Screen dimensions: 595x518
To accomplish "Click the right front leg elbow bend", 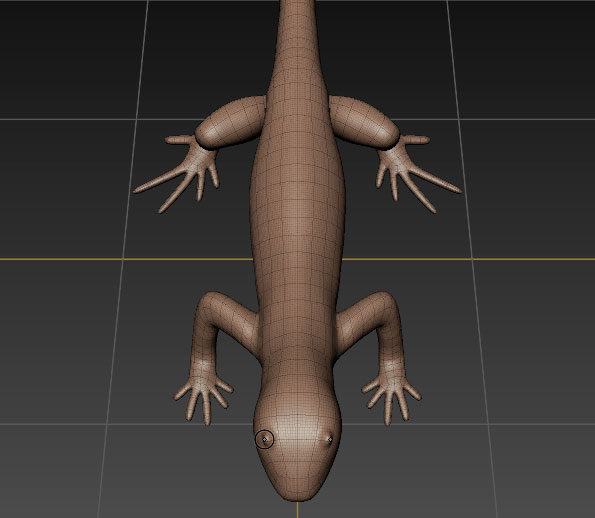I will [386, 302].
